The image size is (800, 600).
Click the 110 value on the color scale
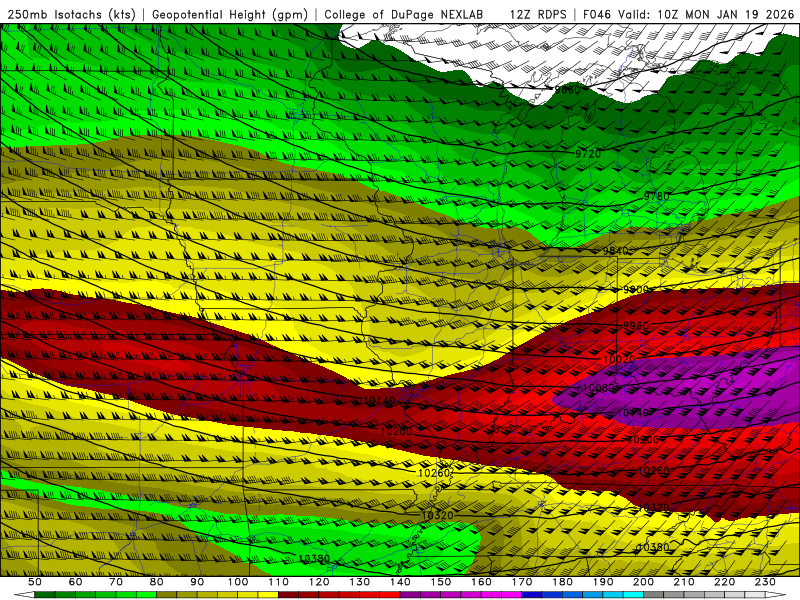(279, 582)
